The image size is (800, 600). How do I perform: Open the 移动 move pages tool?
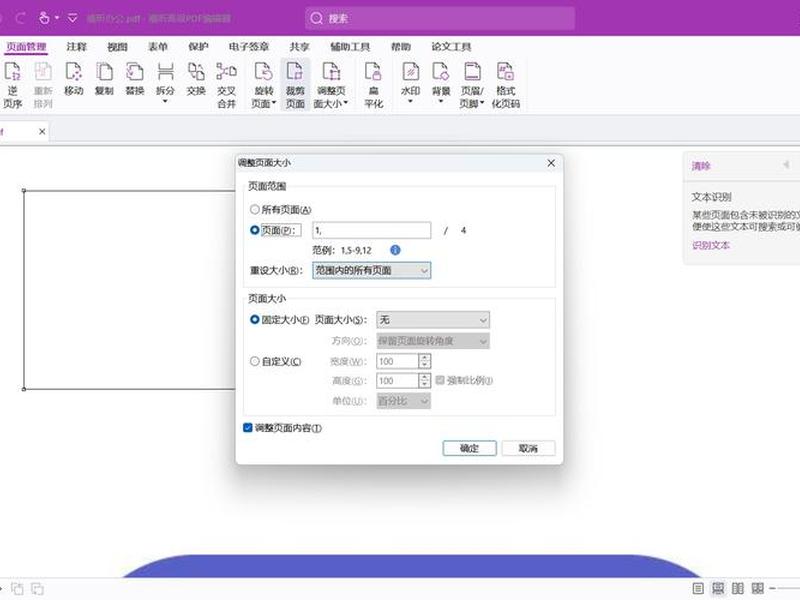point(73,79)
